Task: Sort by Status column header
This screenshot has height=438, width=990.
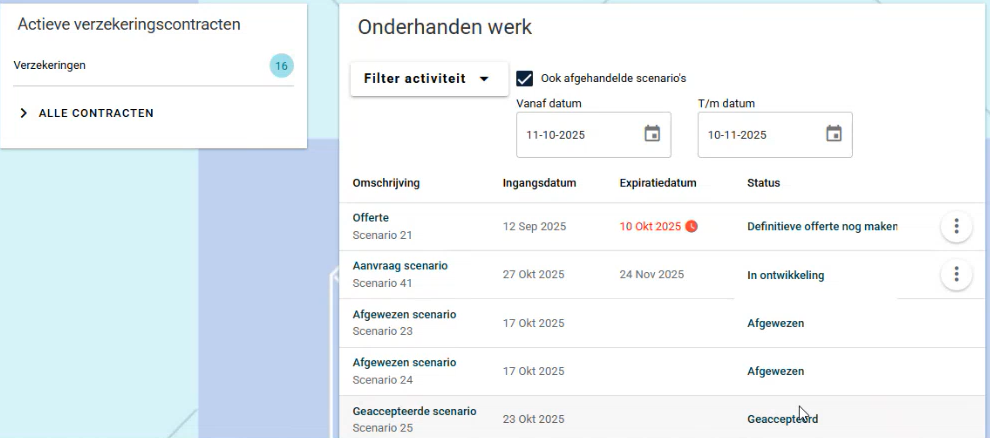Action: pos(763,183)
